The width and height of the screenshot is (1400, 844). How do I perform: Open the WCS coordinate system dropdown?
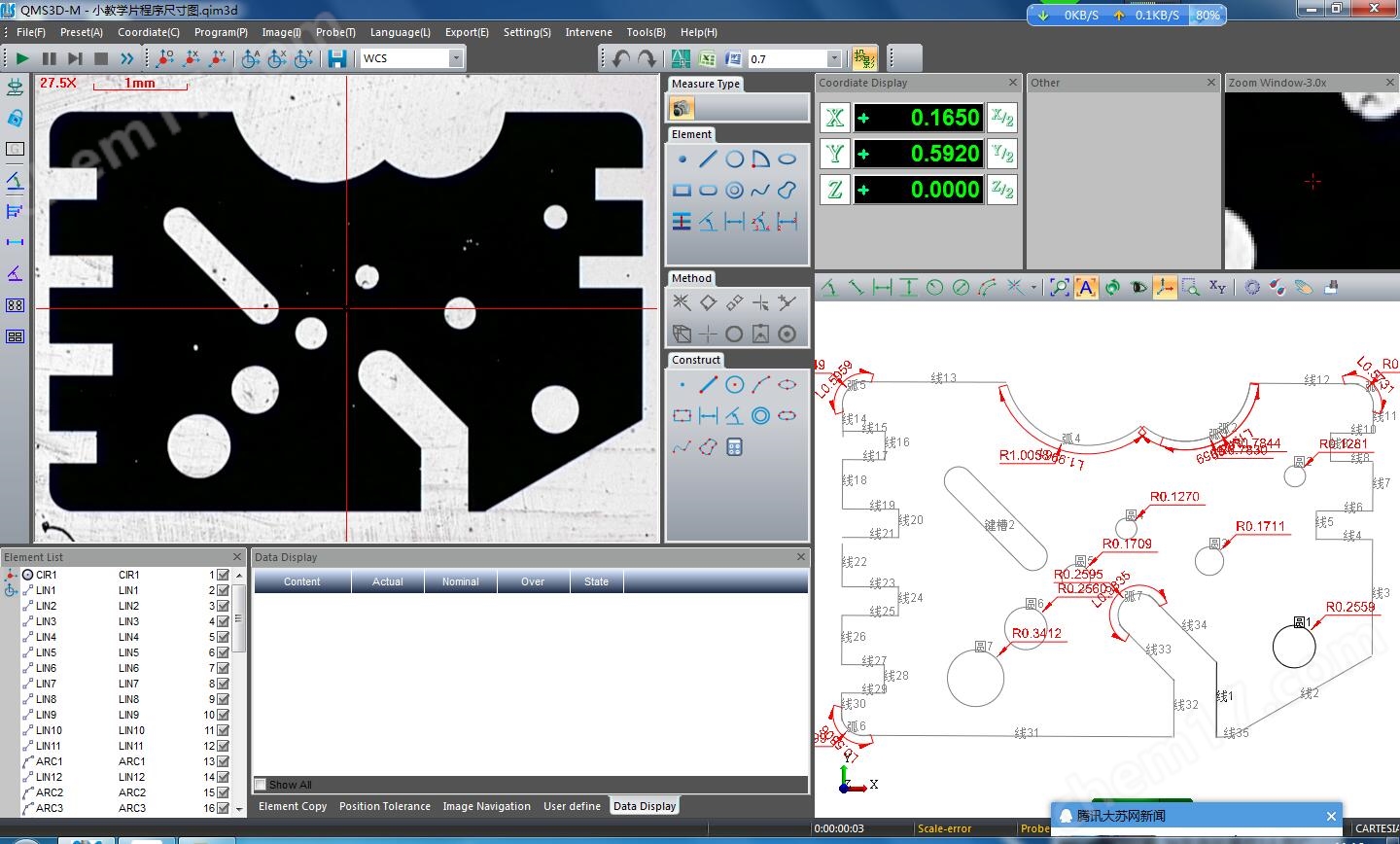pyautogui.click(x=455, y=58)
